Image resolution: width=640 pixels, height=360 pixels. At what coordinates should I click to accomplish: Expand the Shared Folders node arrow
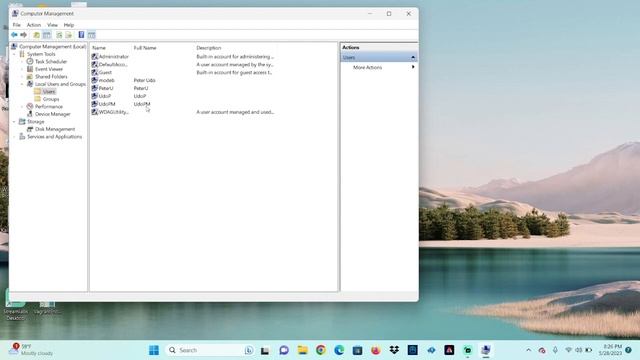coord(22,77)
